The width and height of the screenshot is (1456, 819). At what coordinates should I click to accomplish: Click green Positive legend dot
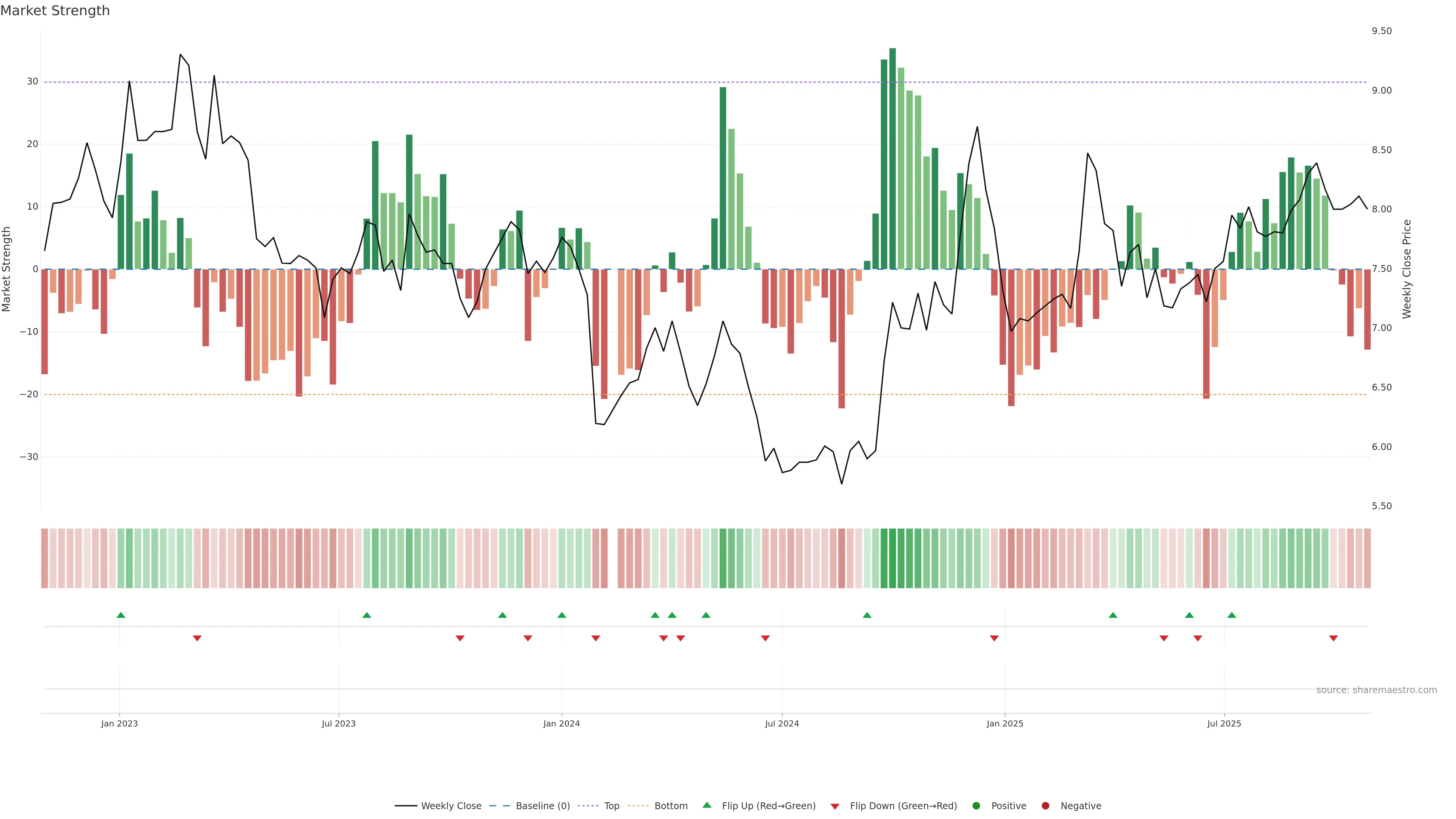(976, 806)
